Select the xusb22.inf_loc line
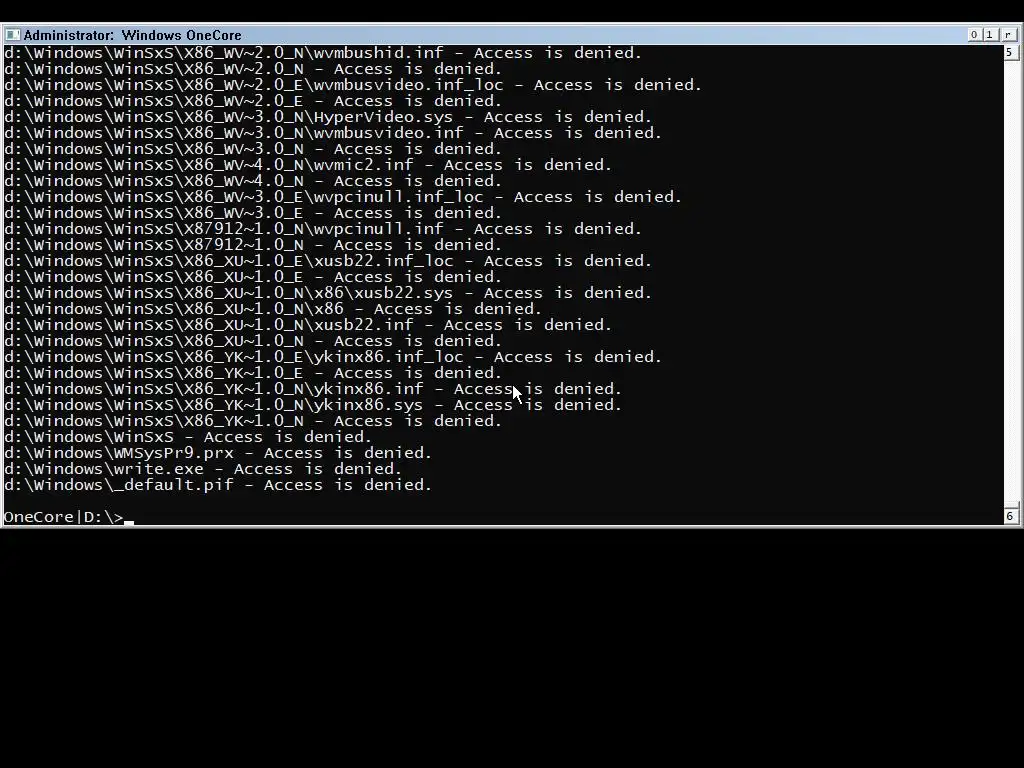 (x=328, y=261)
